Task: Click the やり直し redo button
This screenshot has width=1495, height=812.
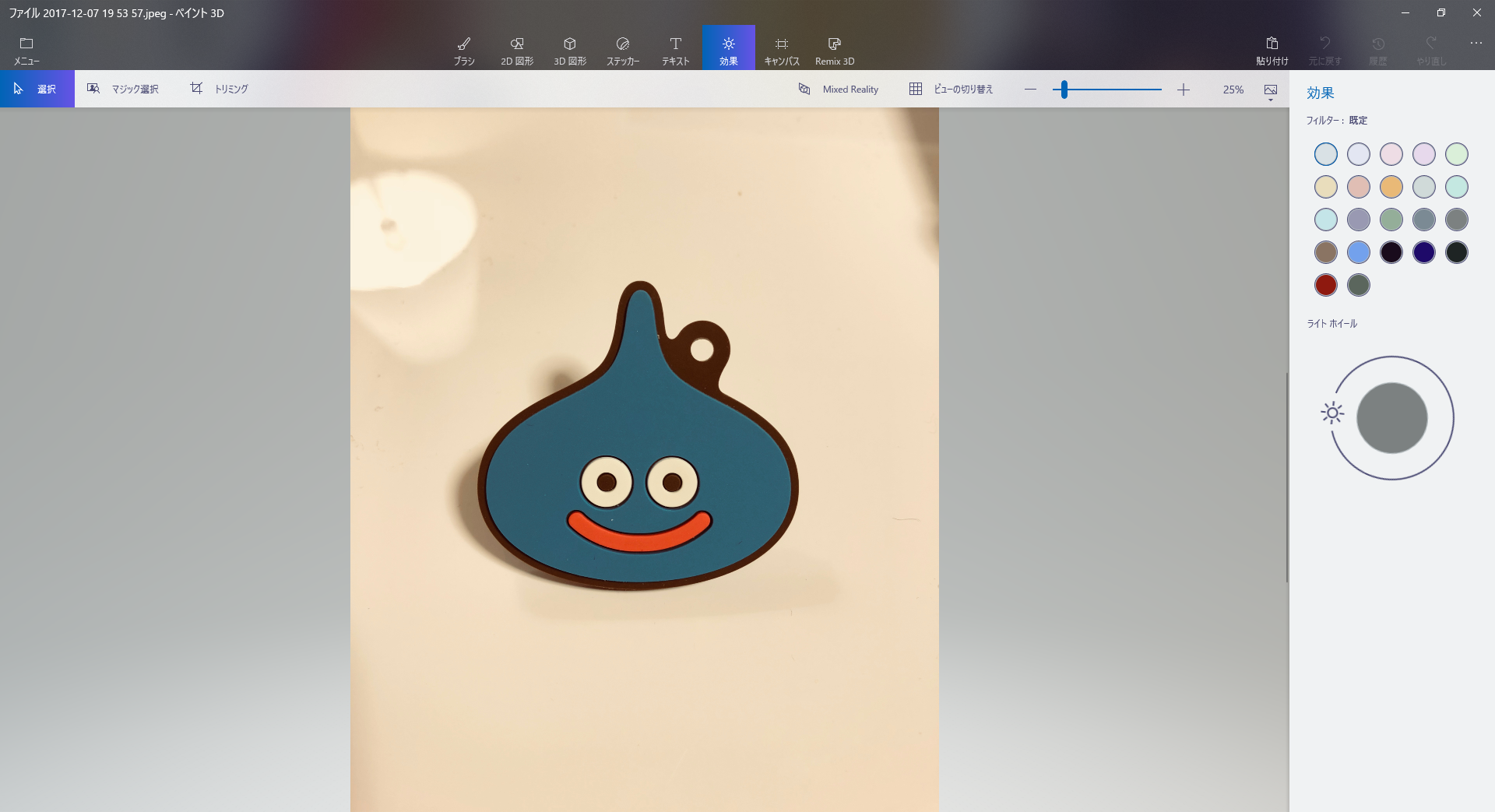Action: [x=1431, y=50]
